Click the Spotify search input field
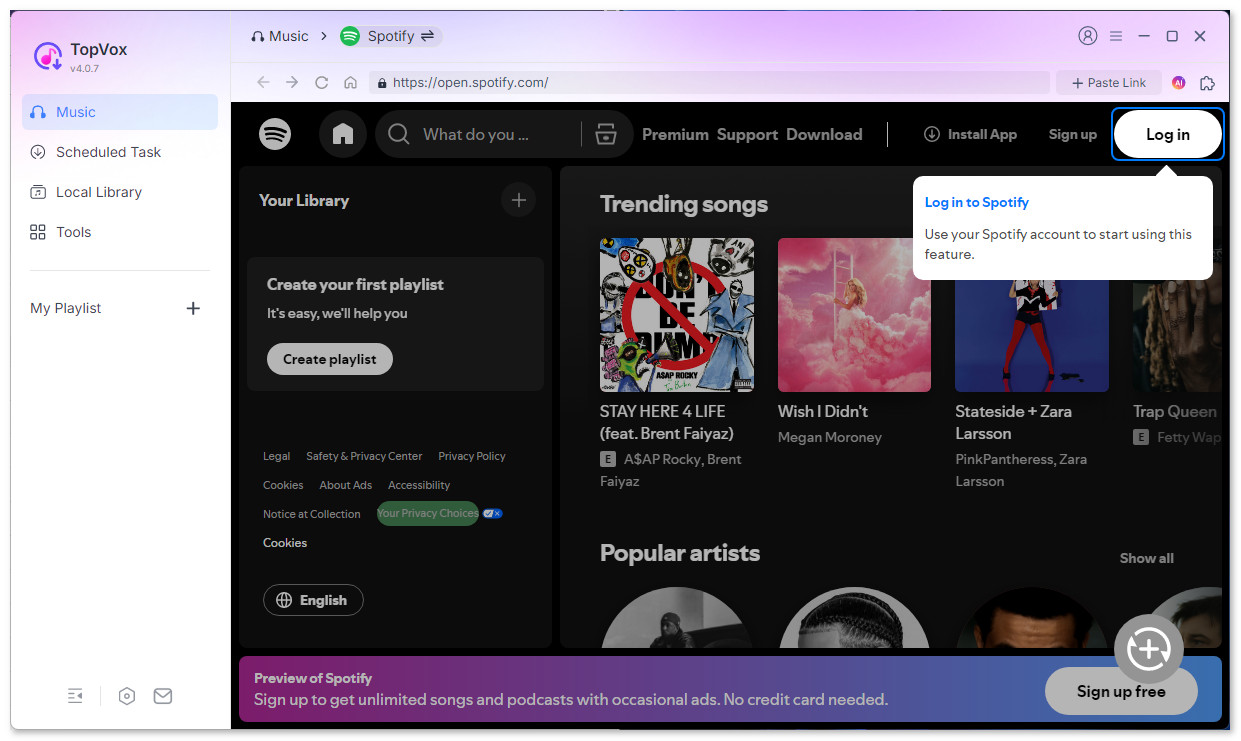This screenshot has height=741, width=1241. [x=477, y=134]
